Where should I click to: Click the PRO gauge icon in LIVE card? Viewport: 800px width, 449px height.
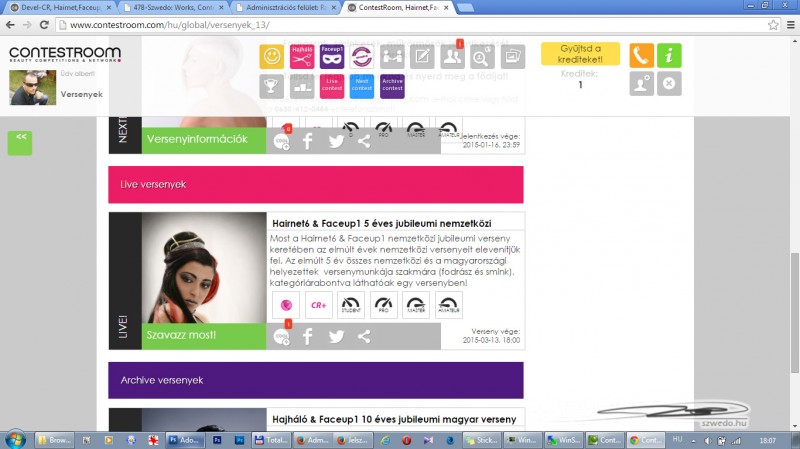[x=384, y=305]
